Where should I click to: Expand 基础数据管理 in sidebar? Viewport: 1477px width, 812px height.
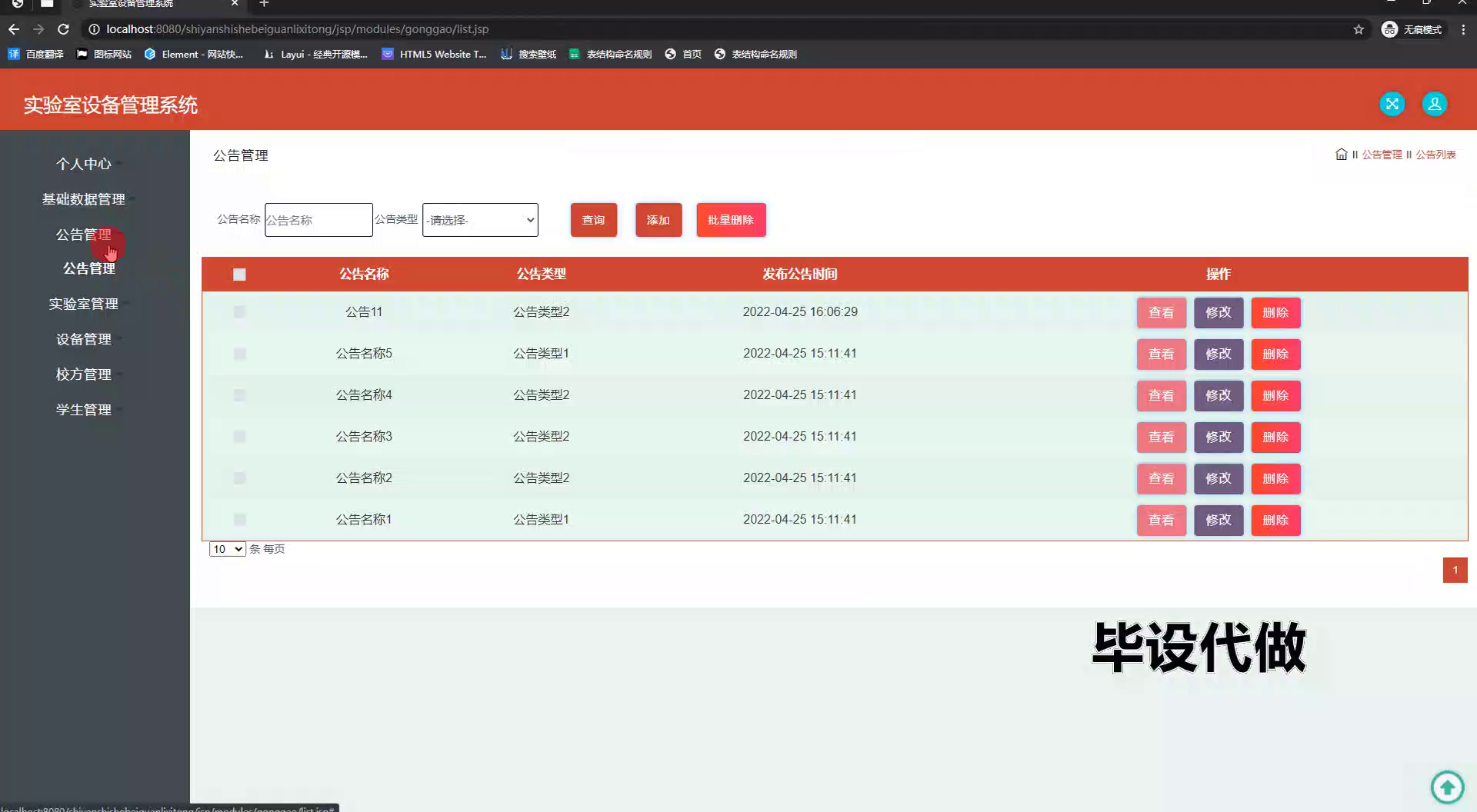84,199
